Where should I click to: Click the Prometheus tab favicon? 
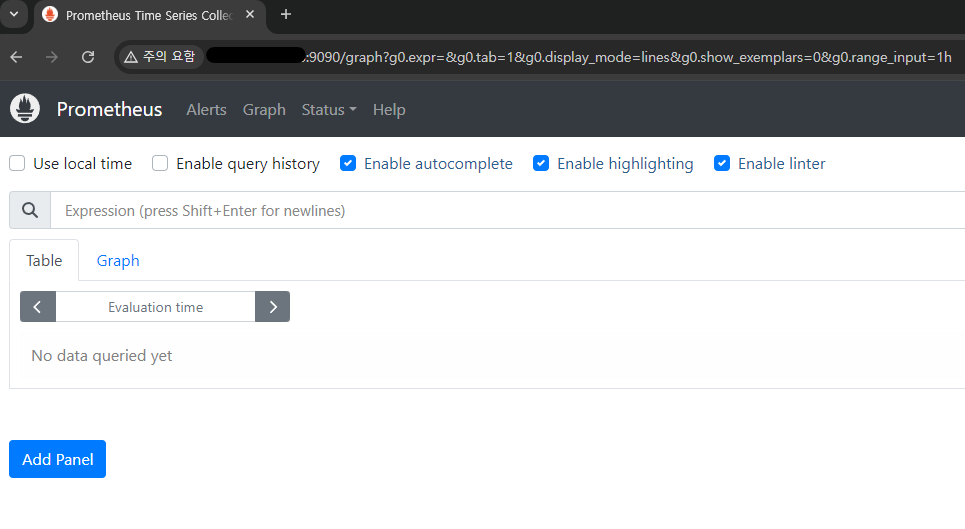tap(50, 15)
